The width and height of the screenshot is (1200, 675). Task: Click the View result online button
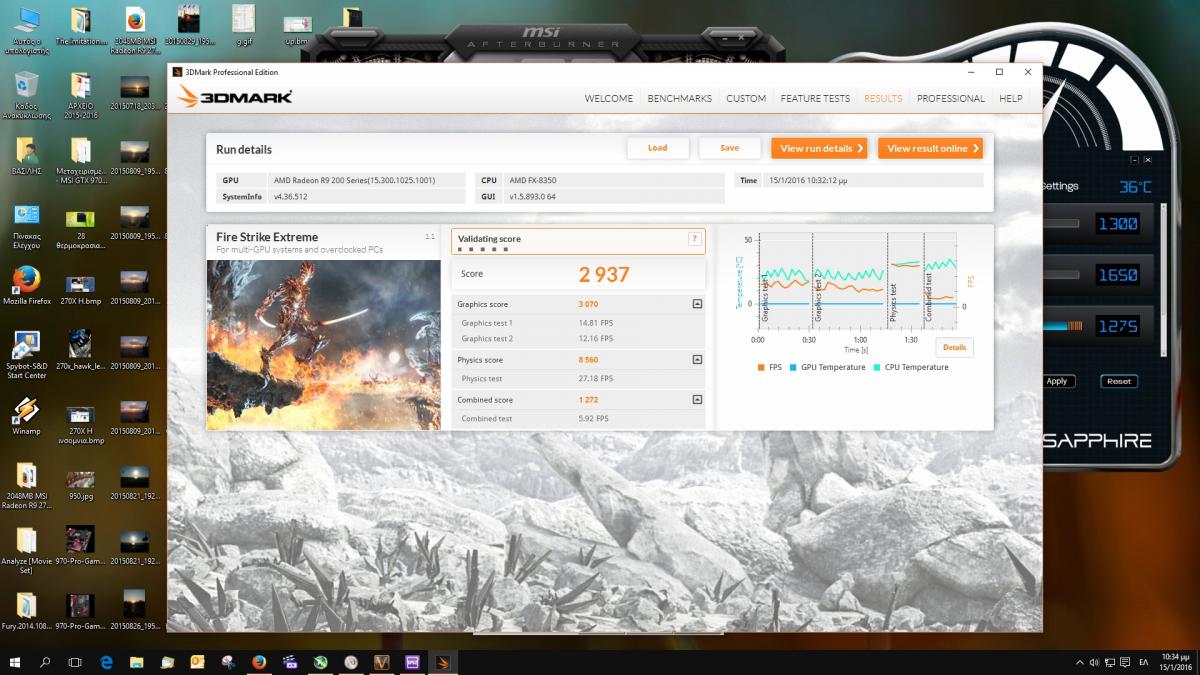930,148
